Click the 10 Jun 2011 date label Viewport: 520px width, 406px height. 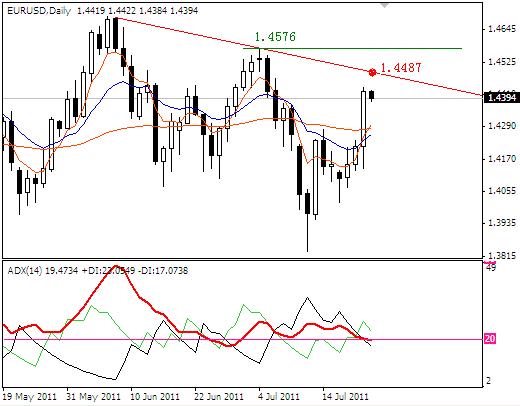[x=155, y=397]
